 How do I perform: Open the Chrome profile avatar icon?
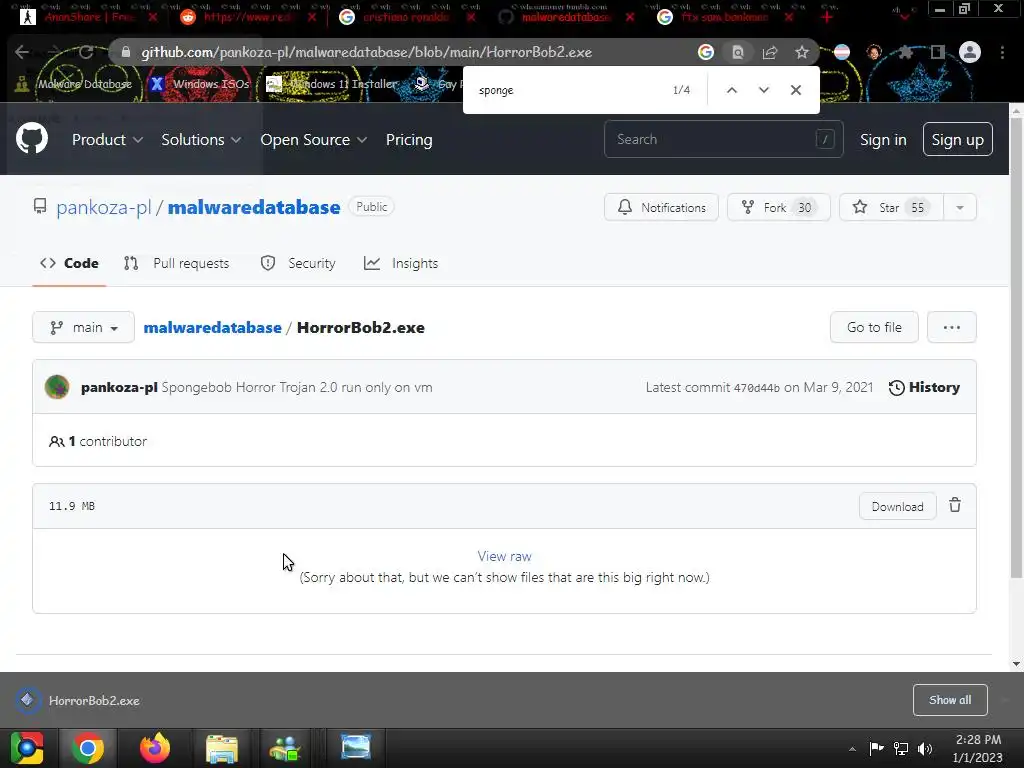(x=970, y=52)
